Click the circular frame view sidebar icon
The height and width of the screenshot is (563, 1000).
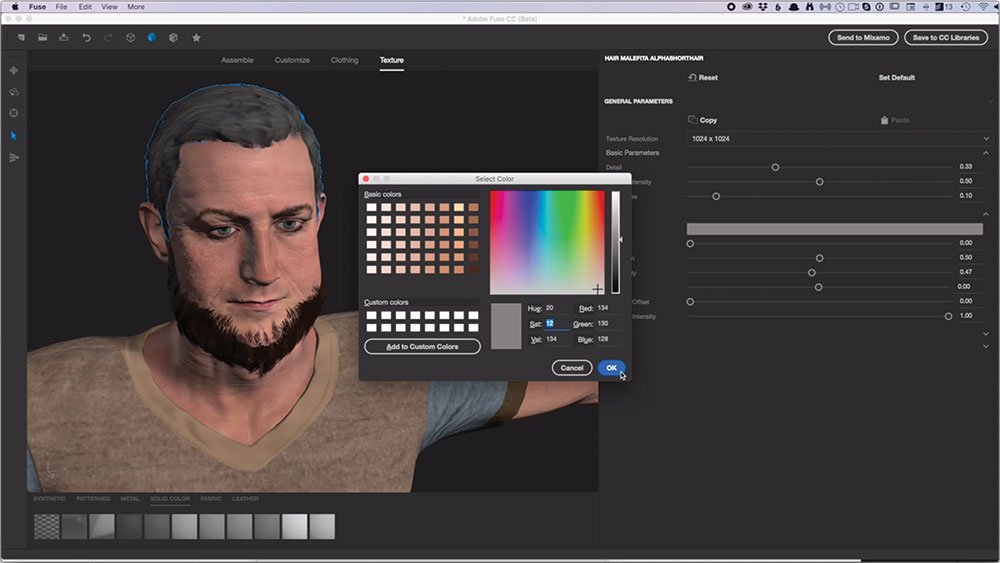coord(13,113)
